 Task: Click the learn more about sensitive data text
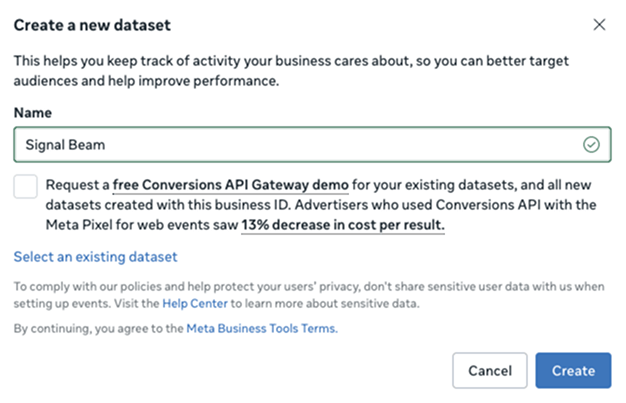tap(326, 303)
